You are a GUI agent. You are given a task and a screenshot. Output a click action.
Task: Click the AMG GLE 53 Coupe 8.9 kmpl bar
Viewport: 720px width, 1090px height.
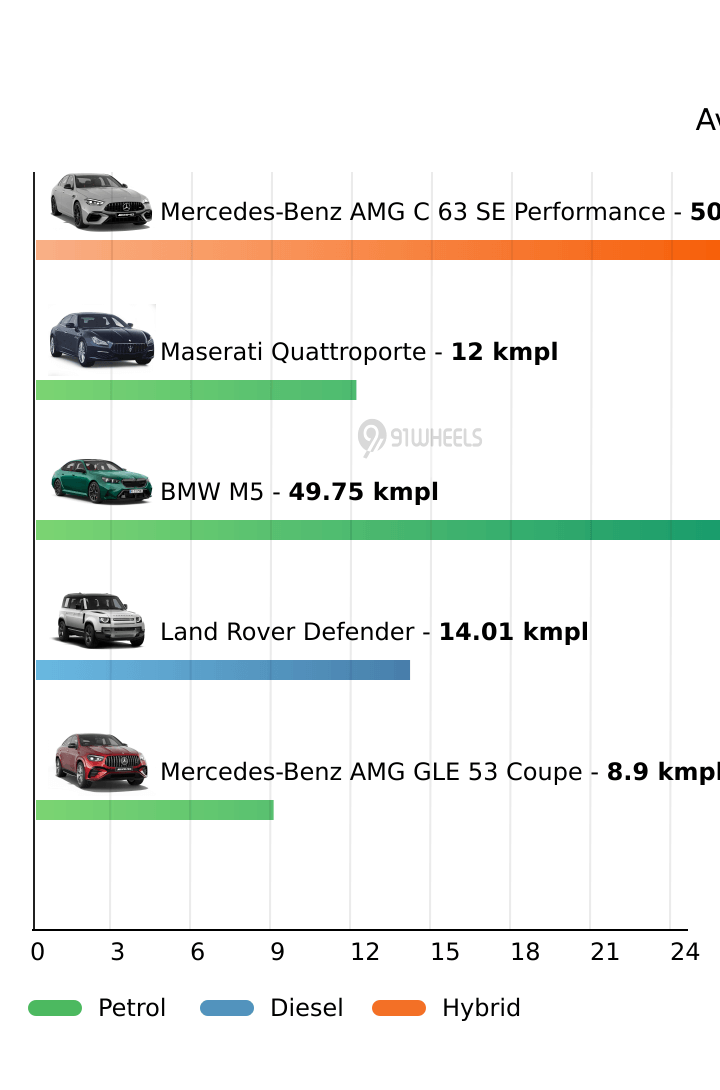tap(154, 810)
